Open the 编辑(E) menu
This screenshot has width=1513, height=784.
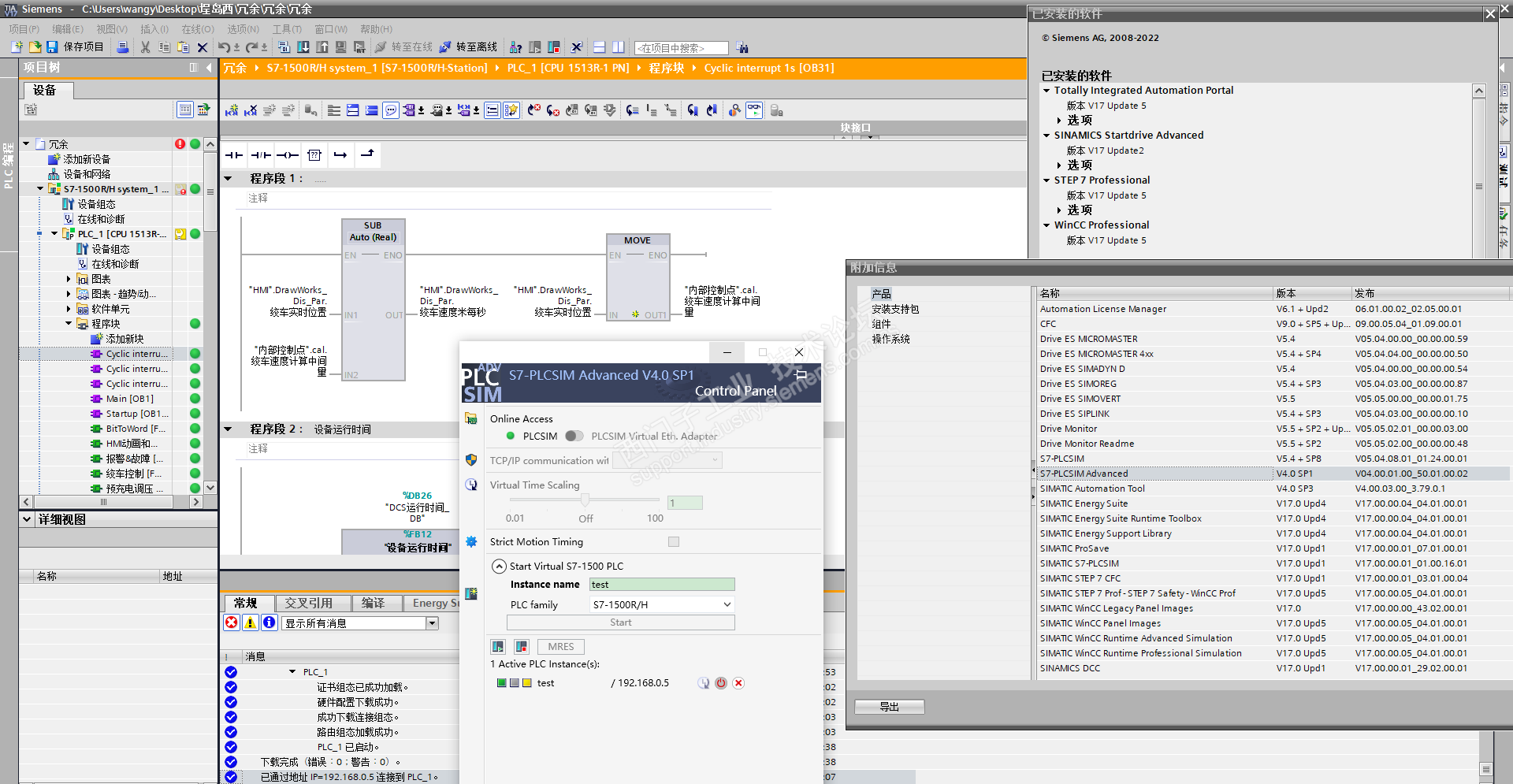(x=68, y=29)
